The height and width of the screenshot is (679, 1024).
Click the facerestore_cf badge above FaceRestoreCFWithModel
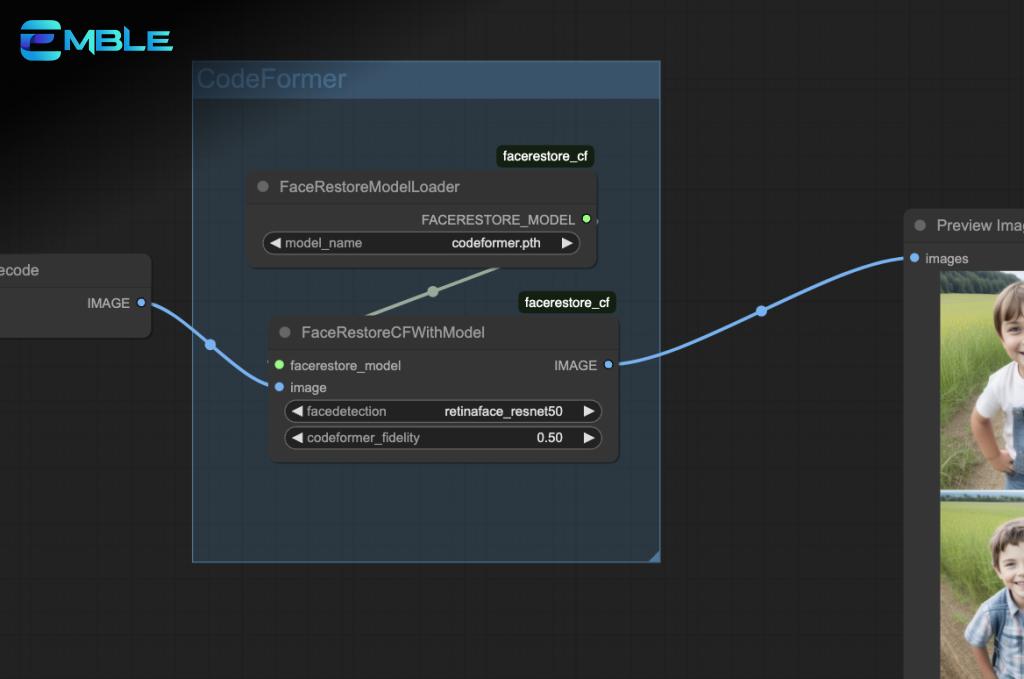coord(567,302)
